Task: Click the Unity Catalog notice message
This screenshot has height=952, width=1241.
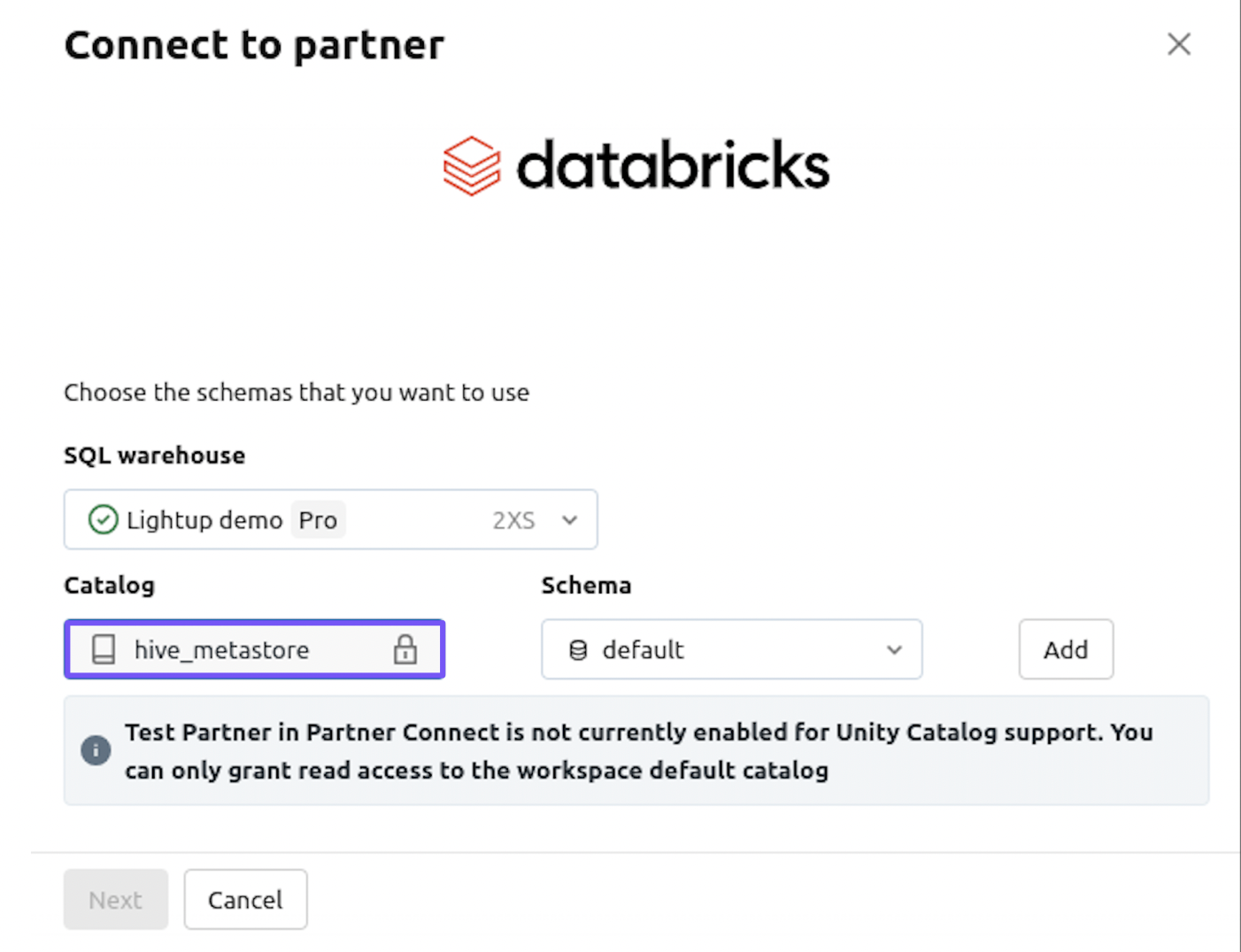Action: point(637,750)
